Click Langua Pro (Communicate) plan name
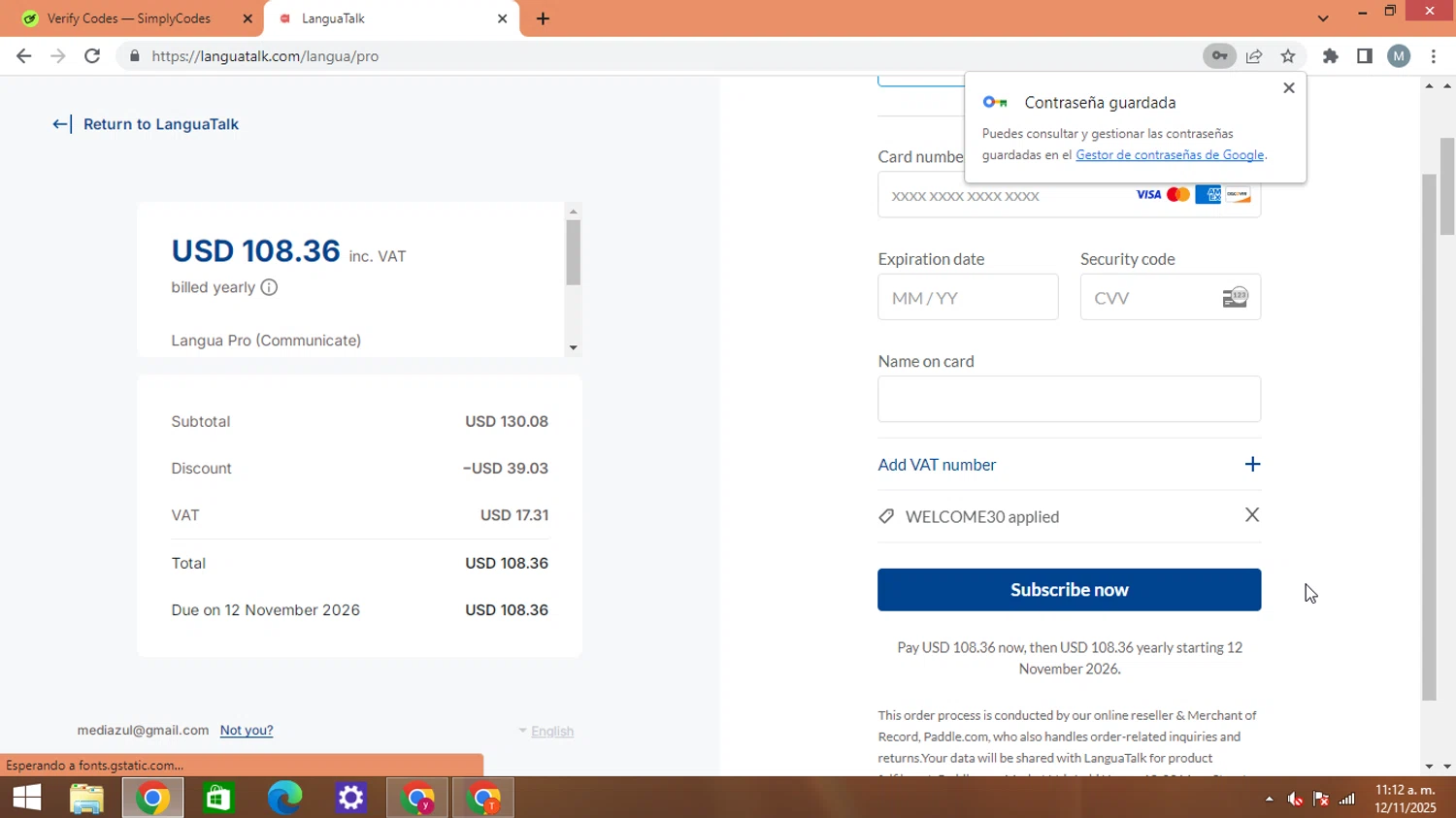The width and height of the screenshot is (1456, 818). [x=266, y=341]
